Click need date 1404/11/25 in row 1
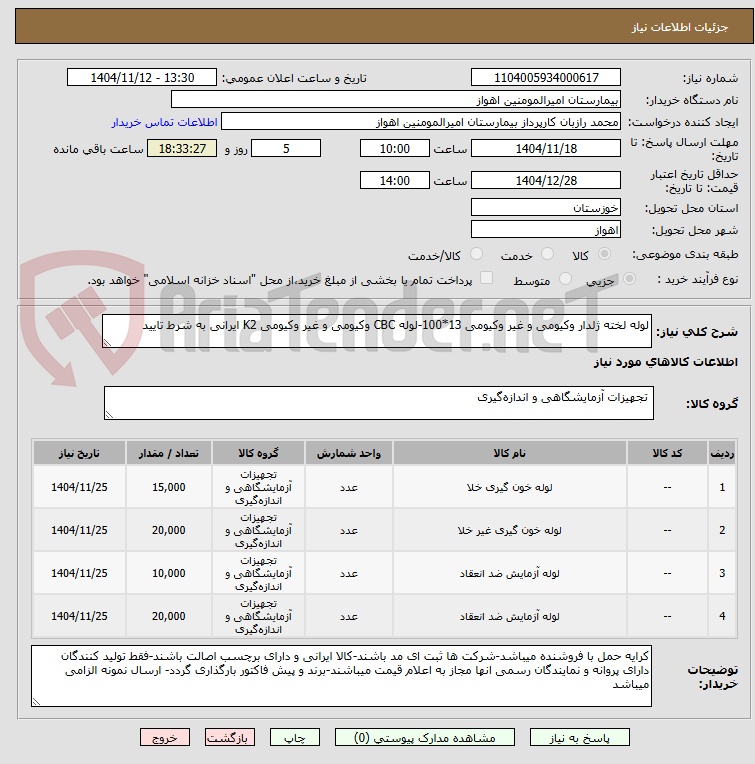The height and width of the screenshot is (764, 755). [x=79, y=487]
